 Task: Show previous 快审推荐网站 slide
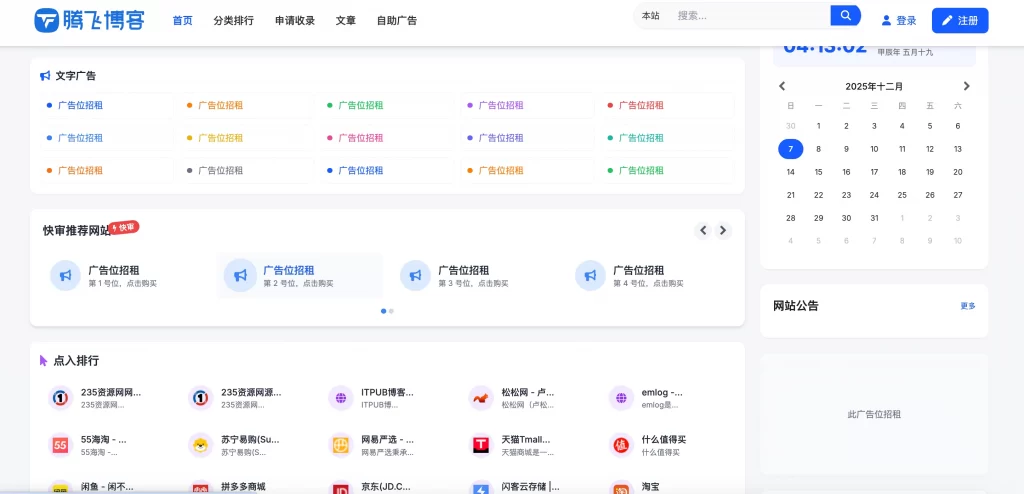coord(703,230)
